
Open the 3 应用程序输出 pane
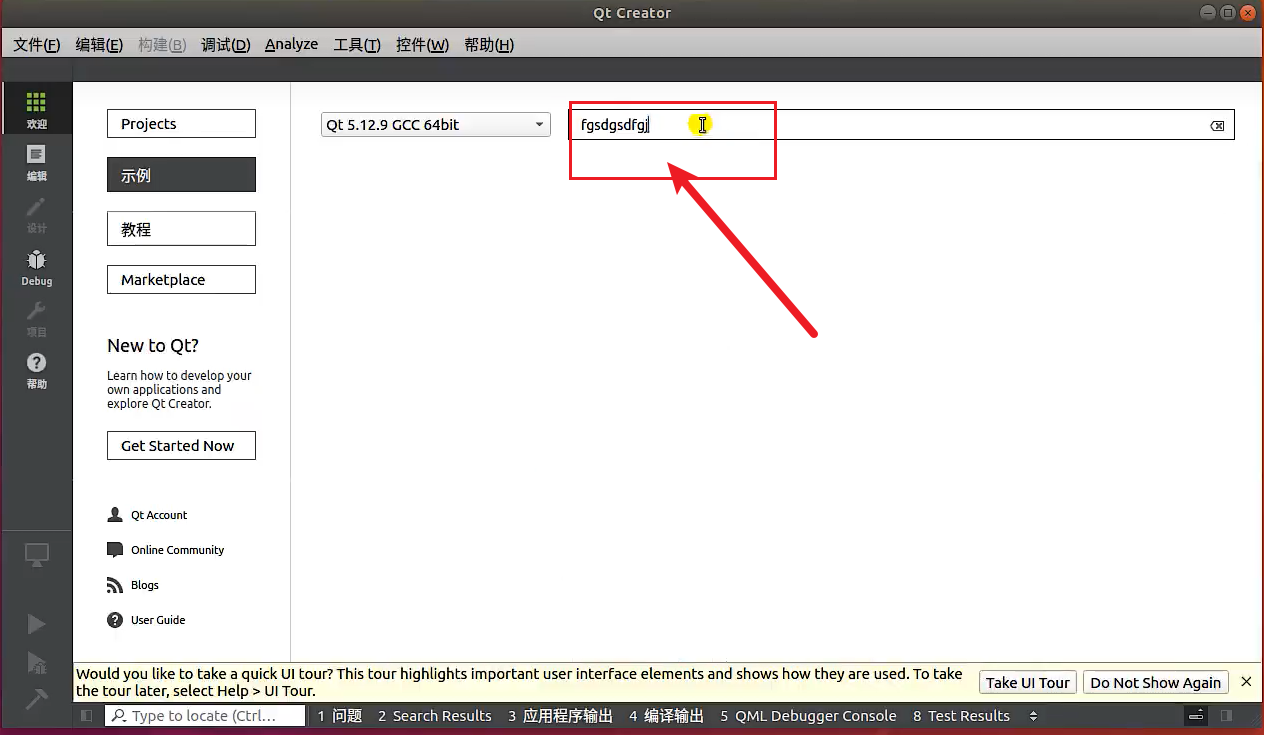(x=560, y=716)
